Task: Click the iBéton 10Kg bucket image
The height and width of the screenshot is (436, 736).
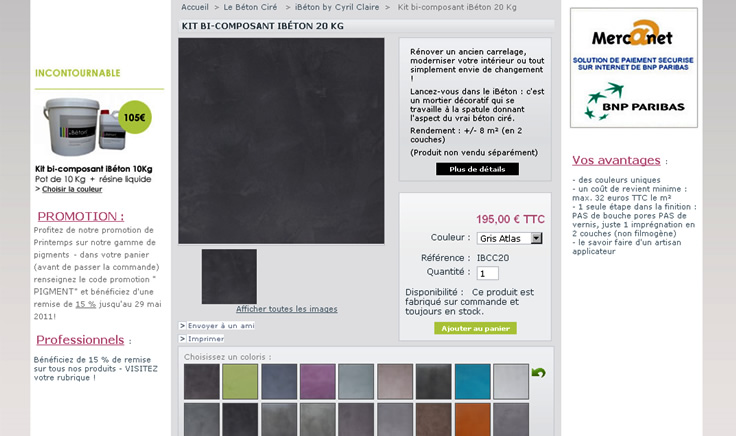Action: (84, 127)
